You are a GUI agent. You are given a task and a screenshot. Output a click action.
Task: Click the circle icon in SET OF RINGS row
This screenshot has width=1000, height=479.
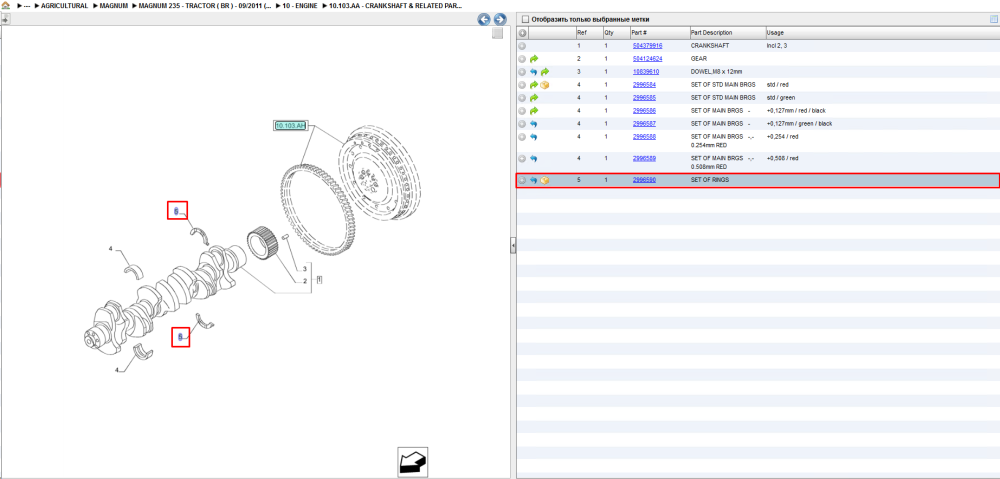[522, 181]
